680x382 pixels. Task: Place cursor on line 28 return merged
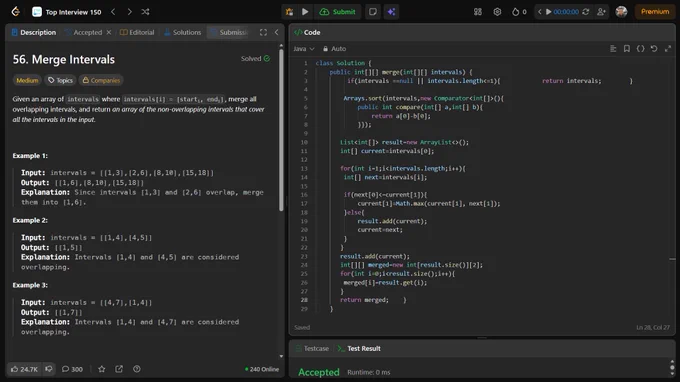[364, 300]
